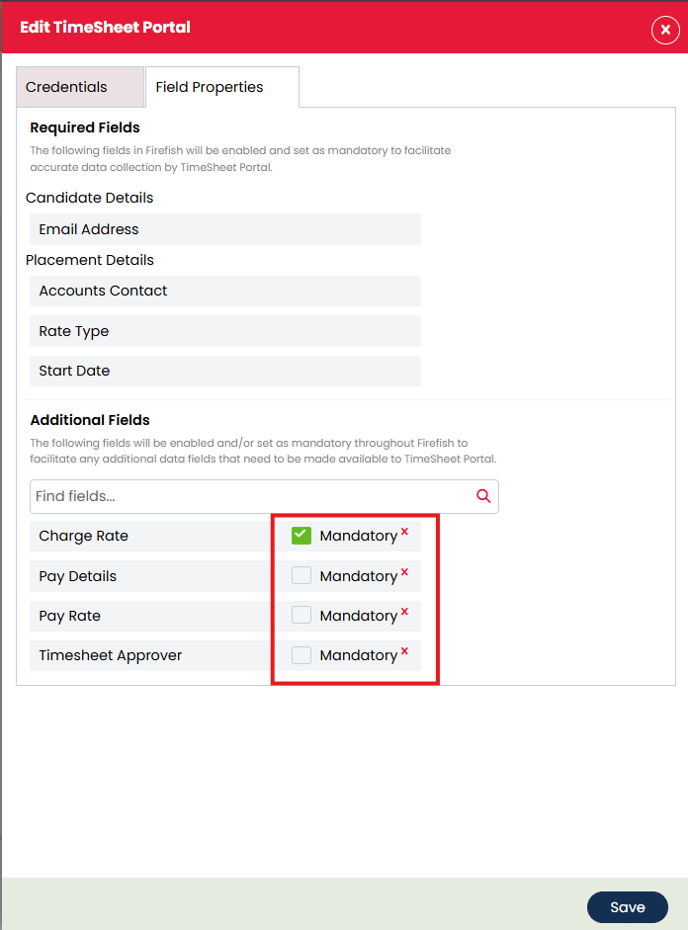Click the Rate Type field row
Screen dimensions: 688x930
pos(225,331)
